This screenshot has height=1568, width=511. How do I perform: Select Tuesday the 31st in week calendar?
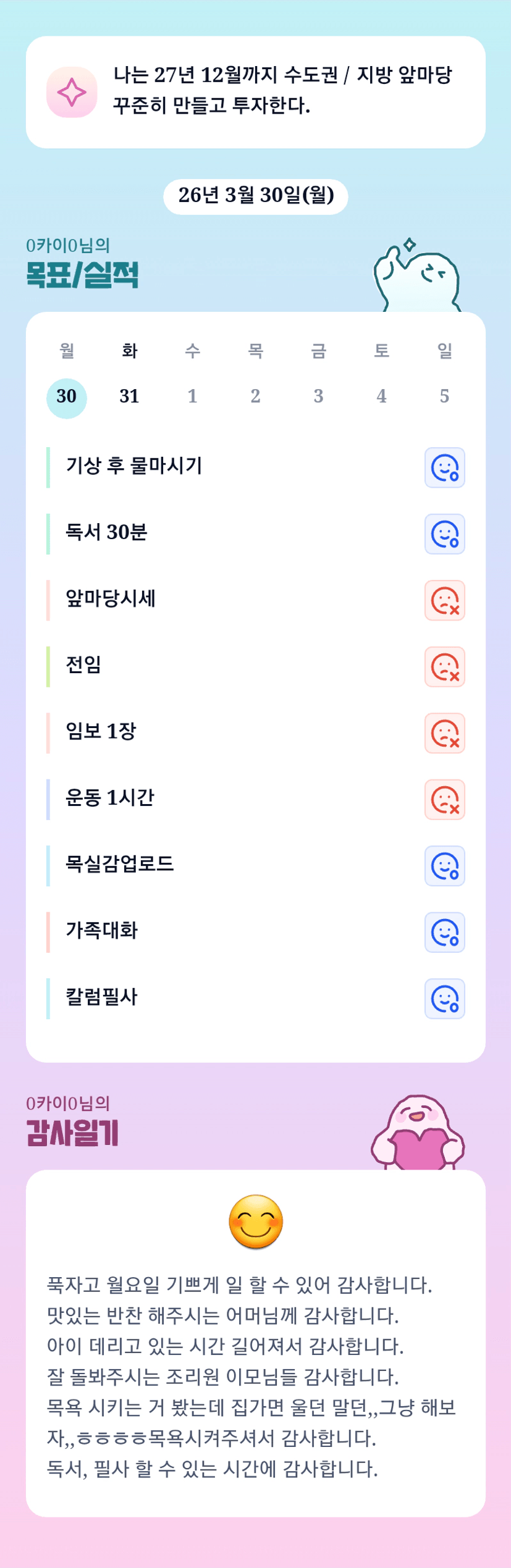129,397
